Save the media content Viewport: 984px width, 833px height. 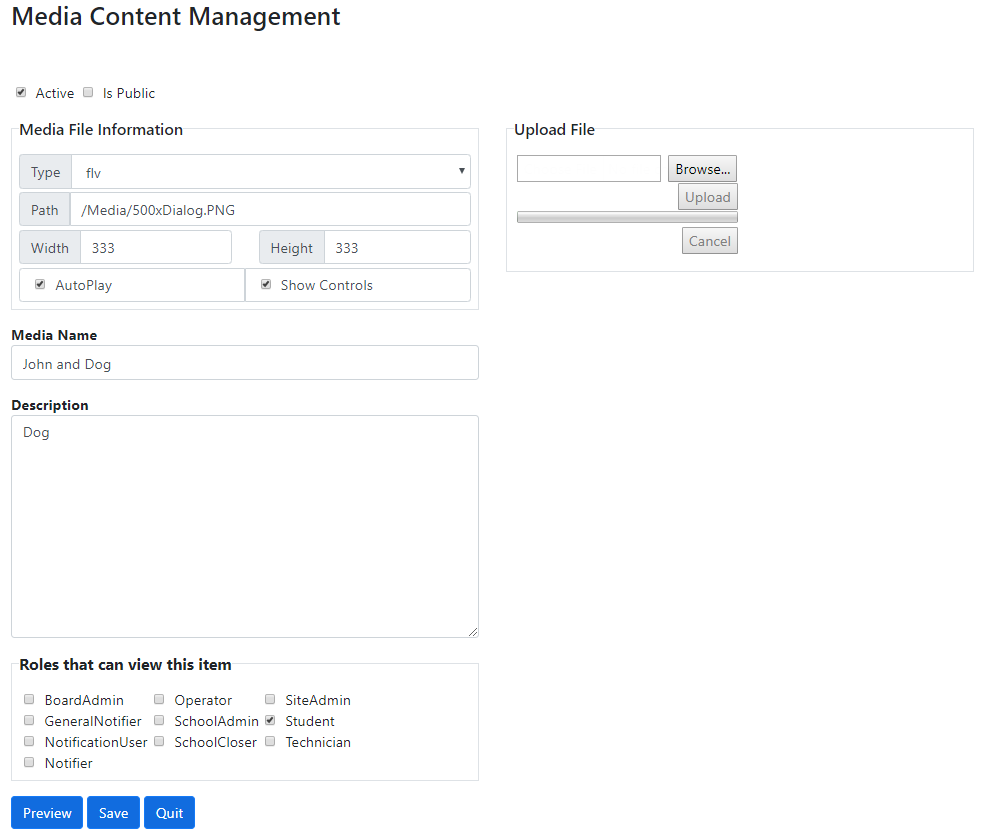pos(112,812)
